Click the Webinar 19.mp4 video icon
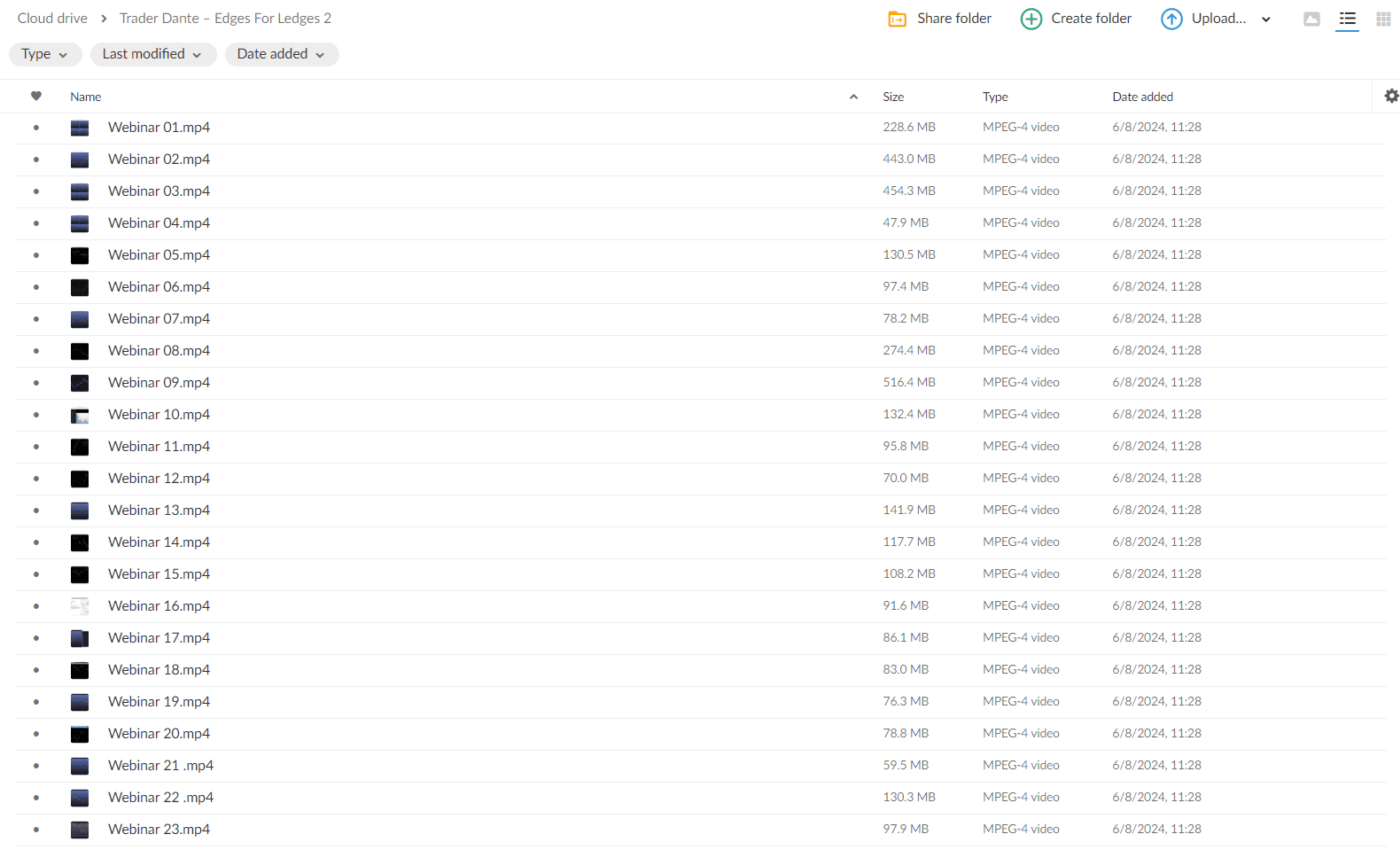The width and height of the screenshot is (1400, 850). tap(80, 702)
